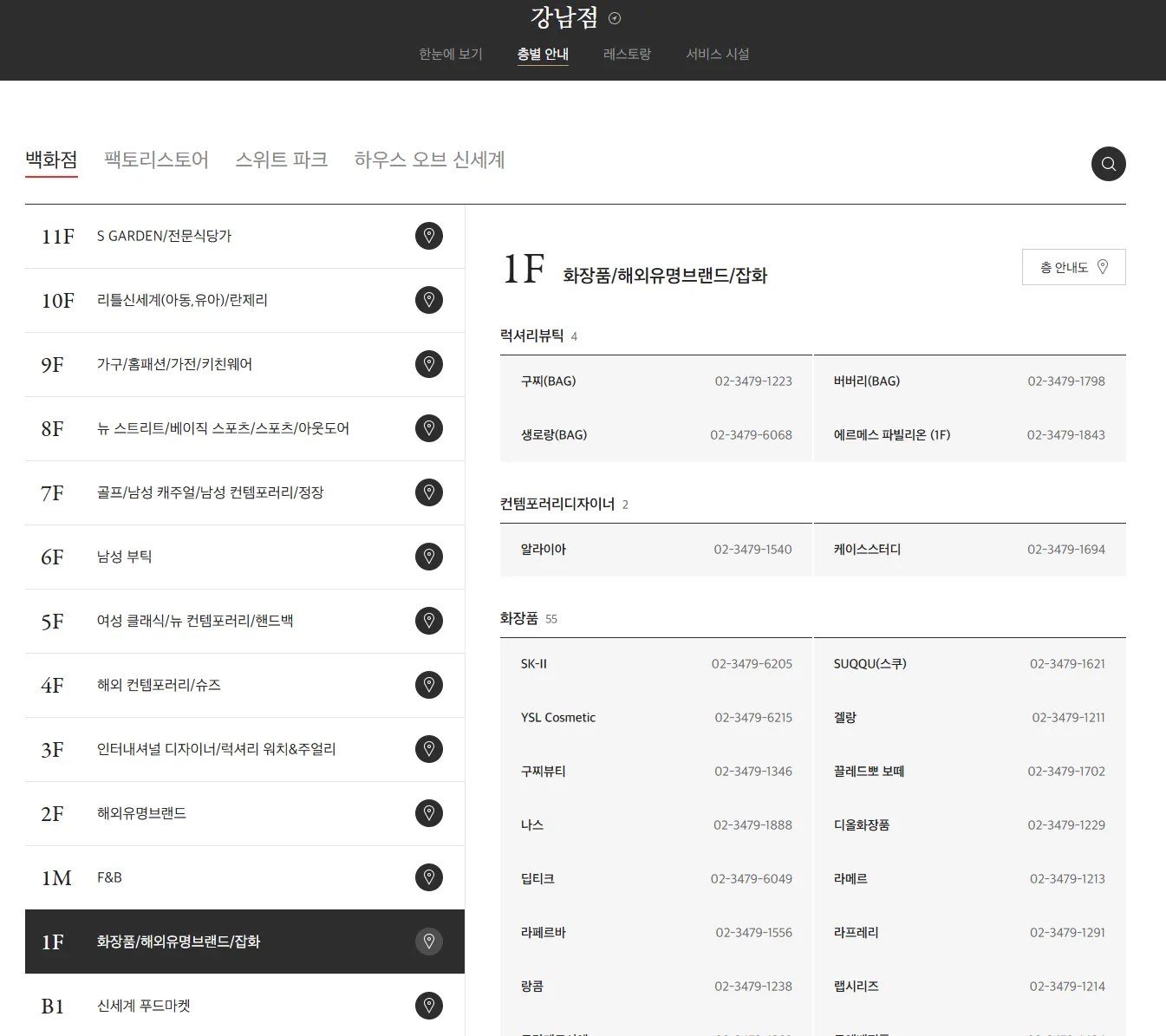Open the 9F floor map pin
Image resolution: width=1166 pixels, height=1036 pixels.
point(429,364)
